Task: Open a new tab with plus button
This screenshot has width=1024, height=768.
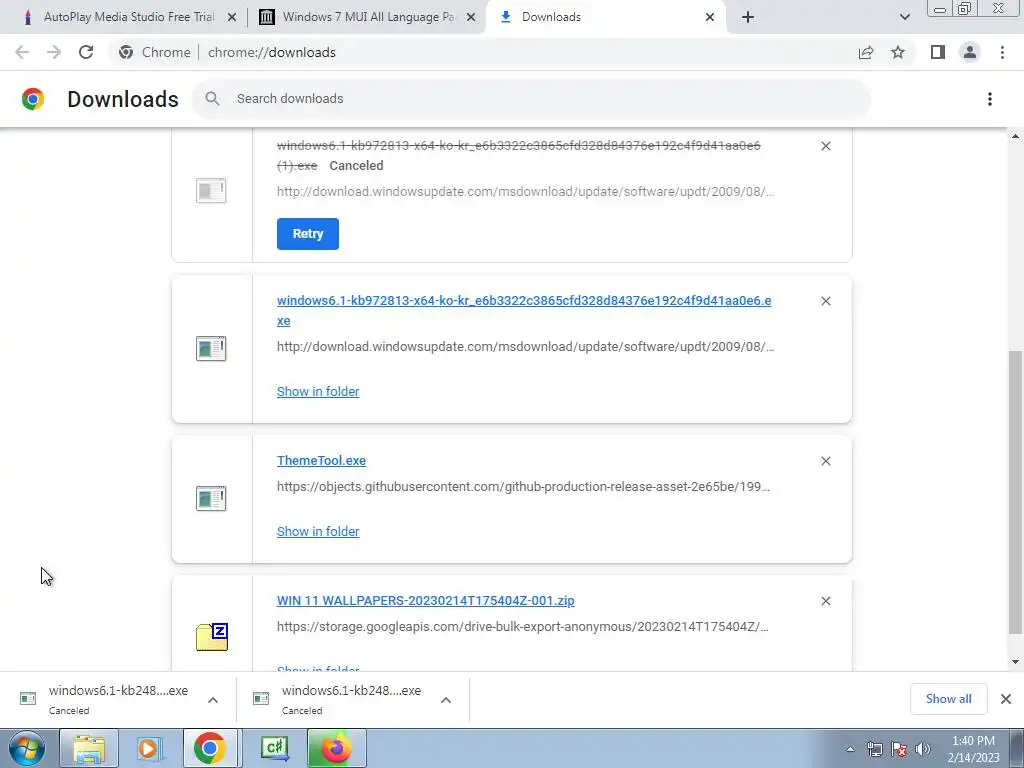Action: pos(748,18)
